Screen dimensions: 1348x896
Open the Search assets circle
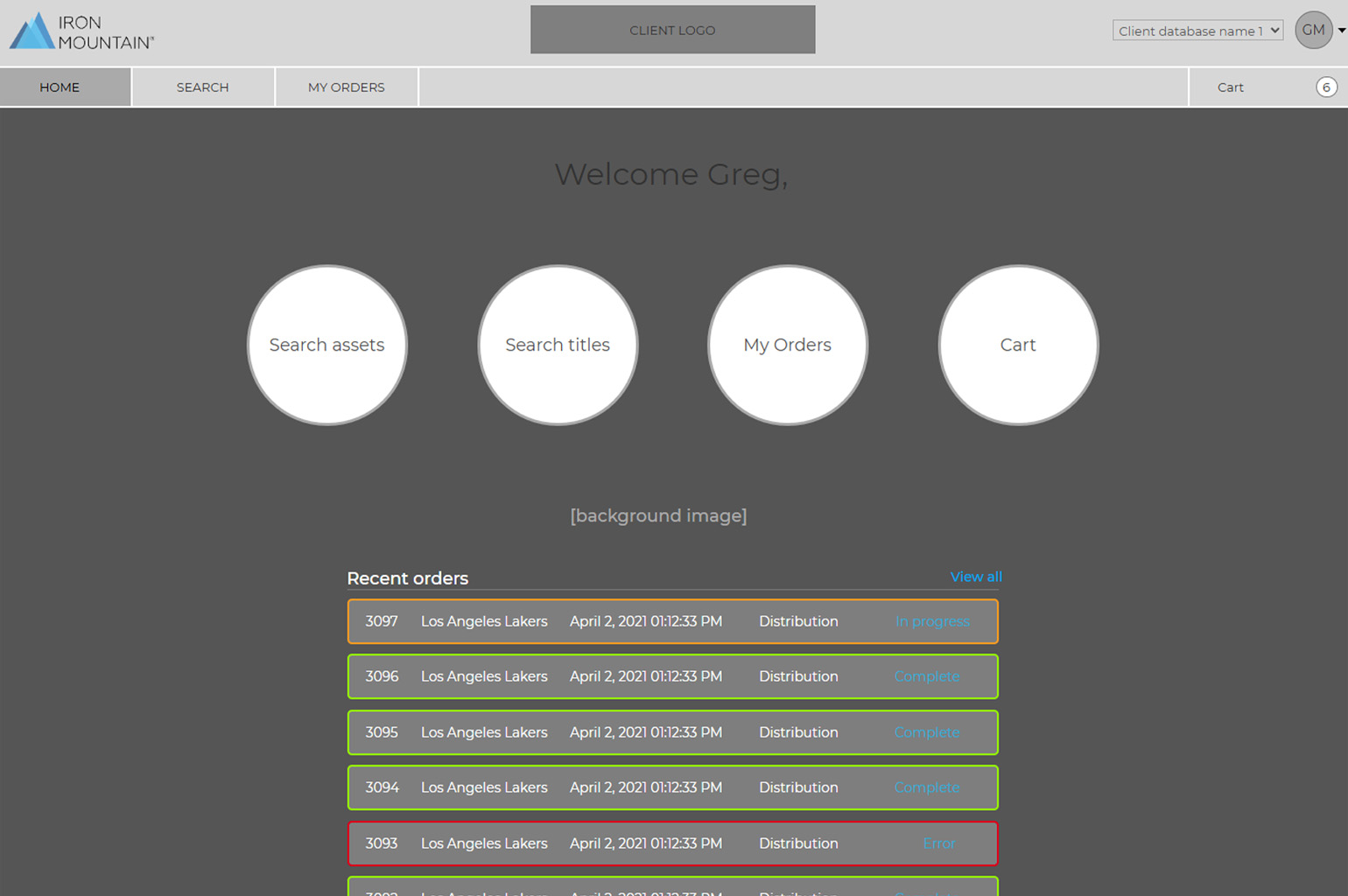click(x=327, y=346)
